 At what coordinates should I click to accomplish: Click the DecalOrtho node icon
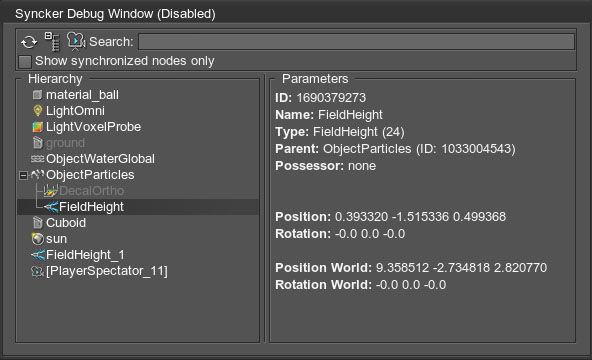(x=51, y=191)
